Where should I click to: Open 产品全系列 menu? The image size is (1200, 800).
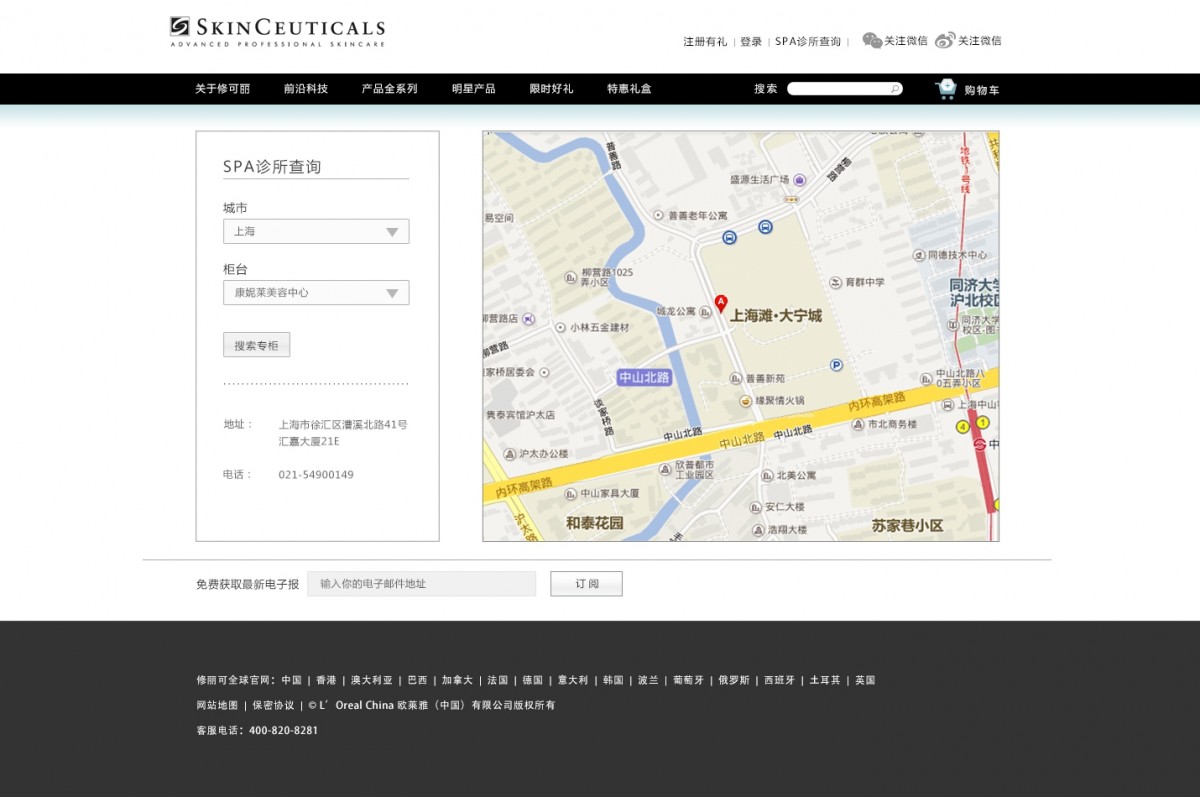click(x=389, y=89)
